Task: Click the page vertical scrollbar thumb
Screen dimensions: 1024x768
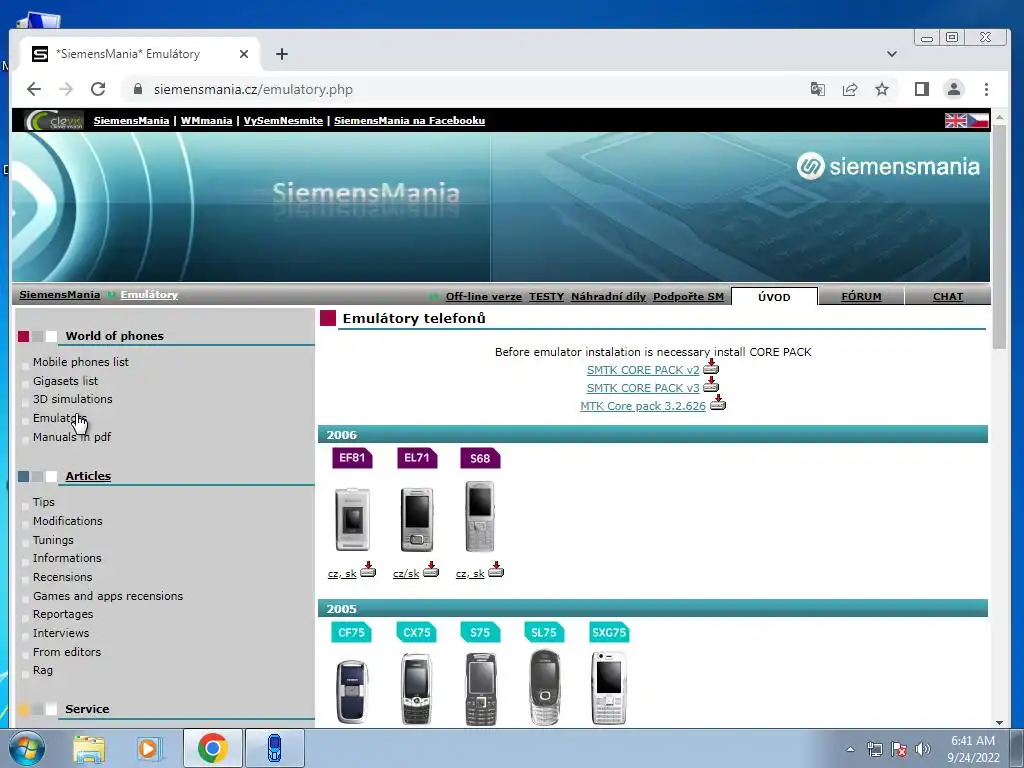Action: click(999, 236)
